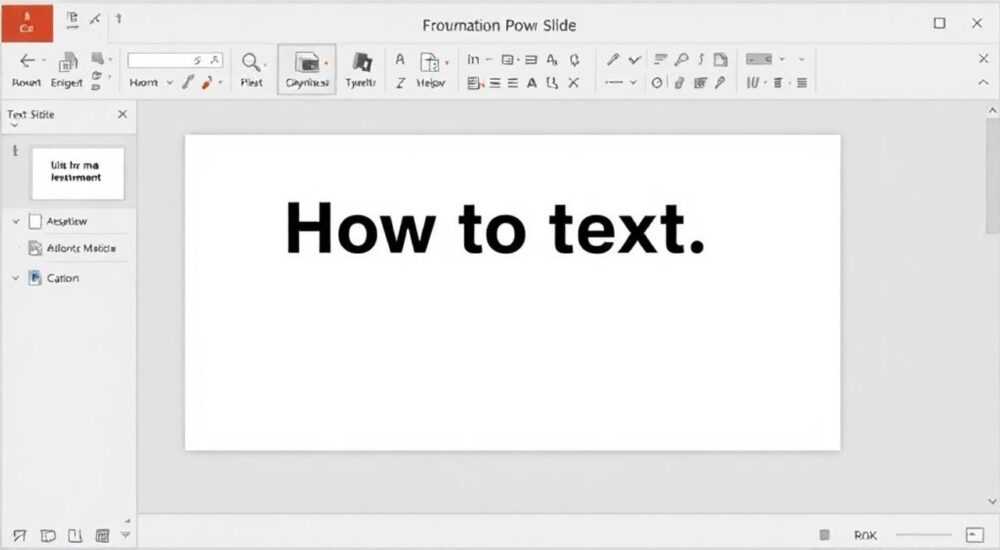Click the far-right justified lines icon

click(x=802, y=83)
